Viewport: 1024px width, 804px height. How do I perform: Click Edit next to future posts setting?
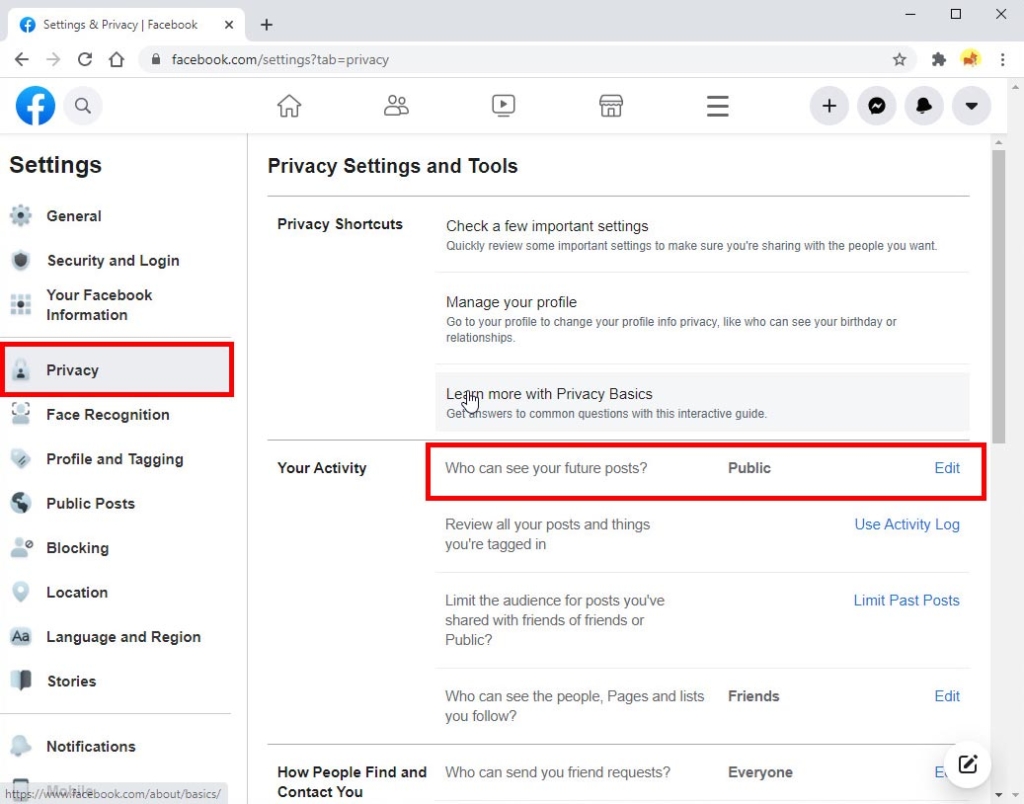click(946, 467)
